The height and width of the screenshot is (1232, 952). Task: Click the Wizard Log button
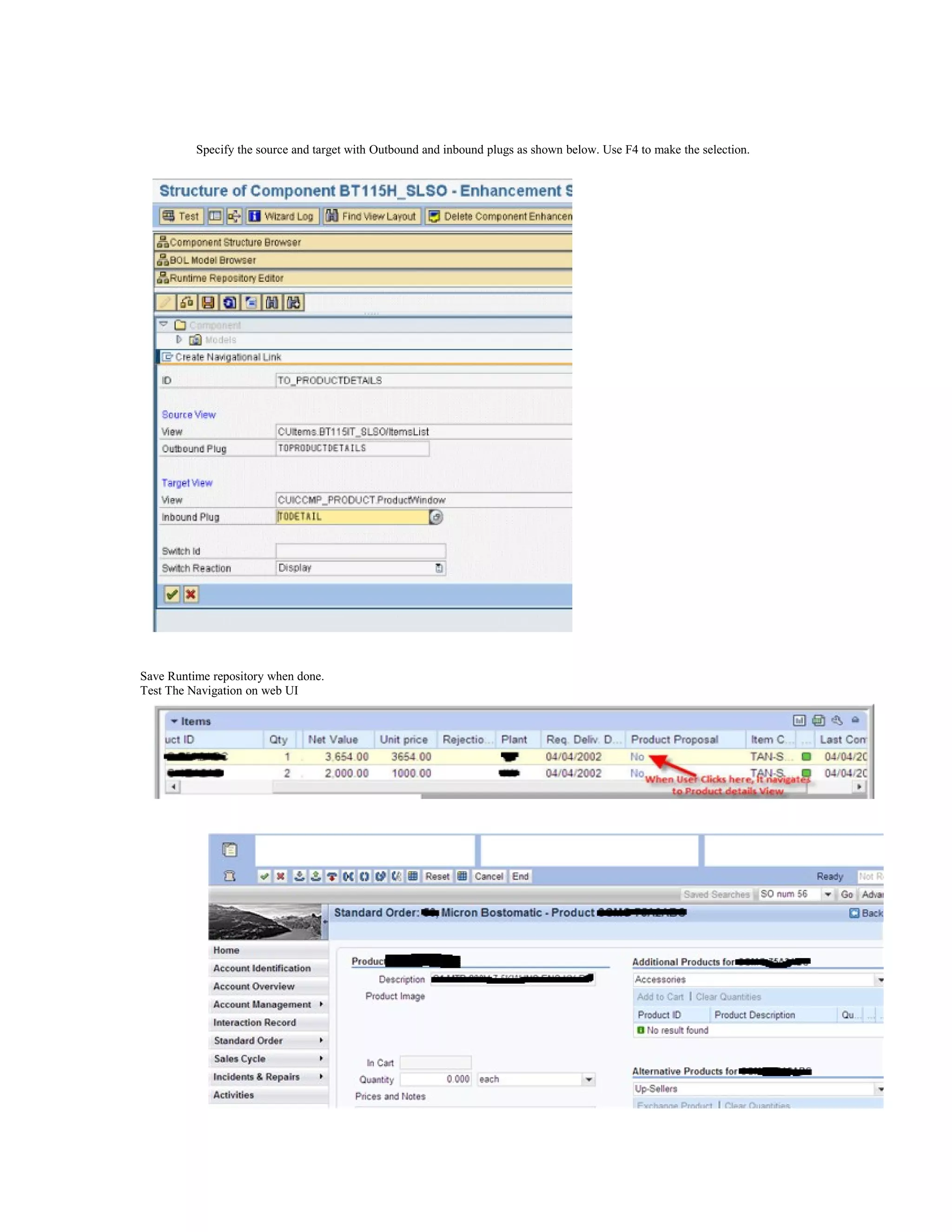(x=282, y=216)
